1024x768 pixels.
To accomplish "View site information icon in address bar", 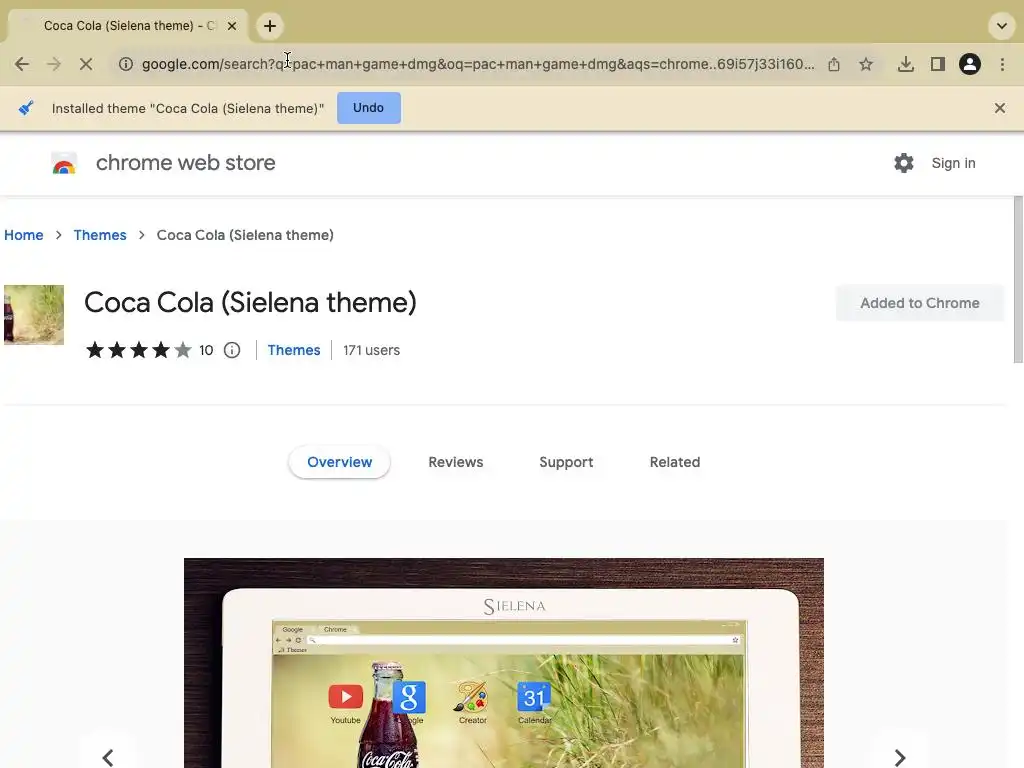I will [126, 64].
